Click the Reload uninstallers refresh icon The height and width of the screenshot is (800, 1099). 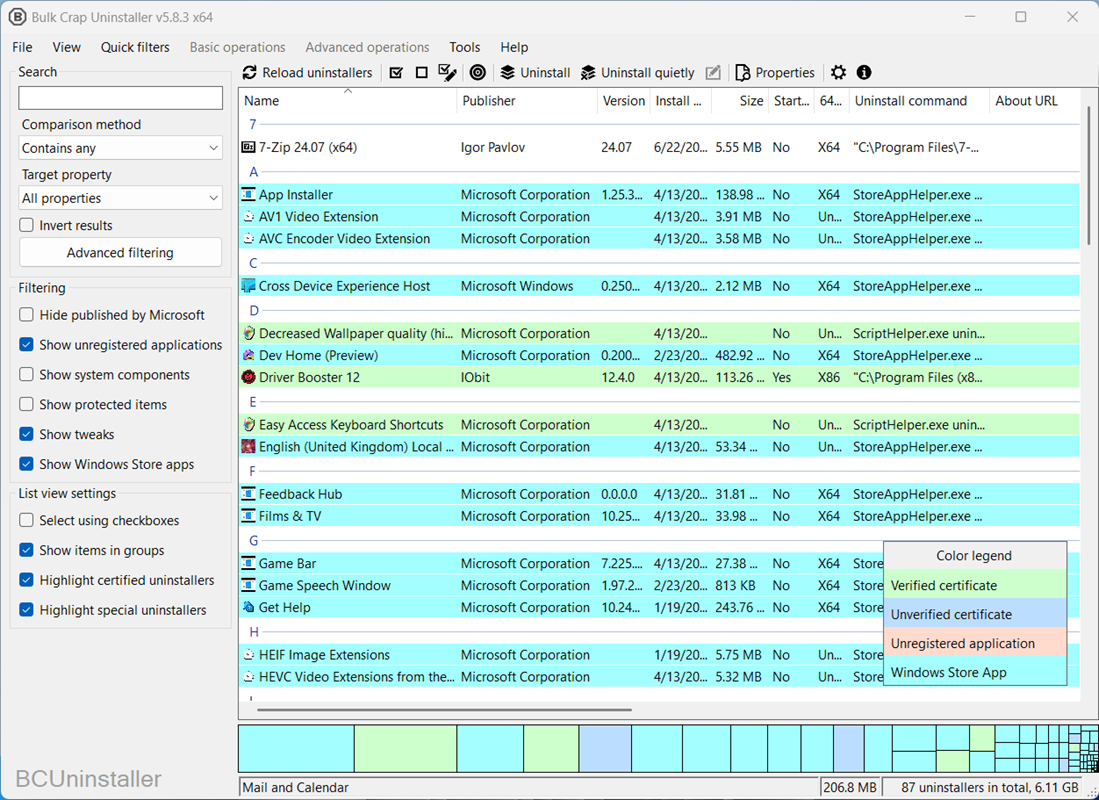[250, 73]
